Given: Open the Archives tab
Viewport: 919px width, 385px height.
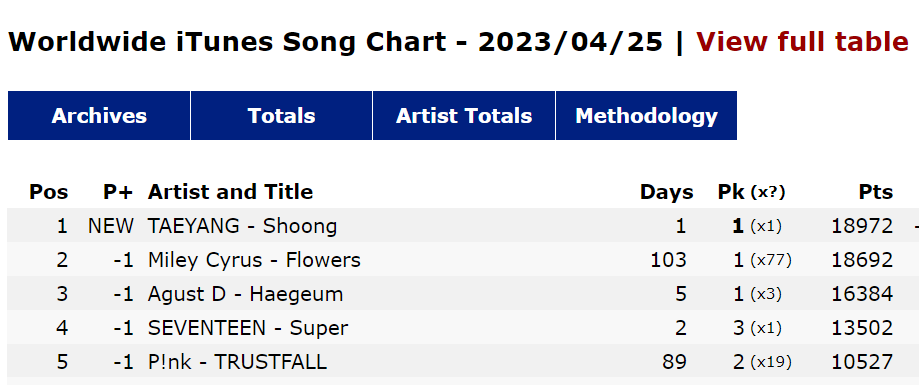Looking at the screenshot, I should pos(99,115).
